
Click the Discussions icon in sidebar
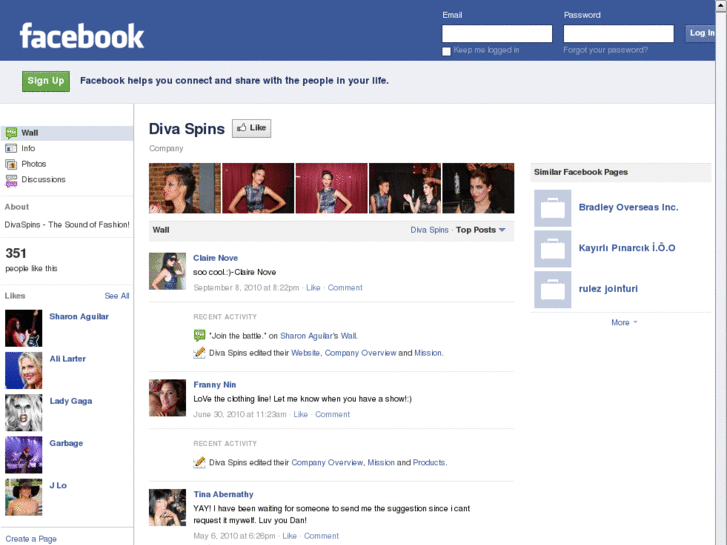tap(11, 180)
